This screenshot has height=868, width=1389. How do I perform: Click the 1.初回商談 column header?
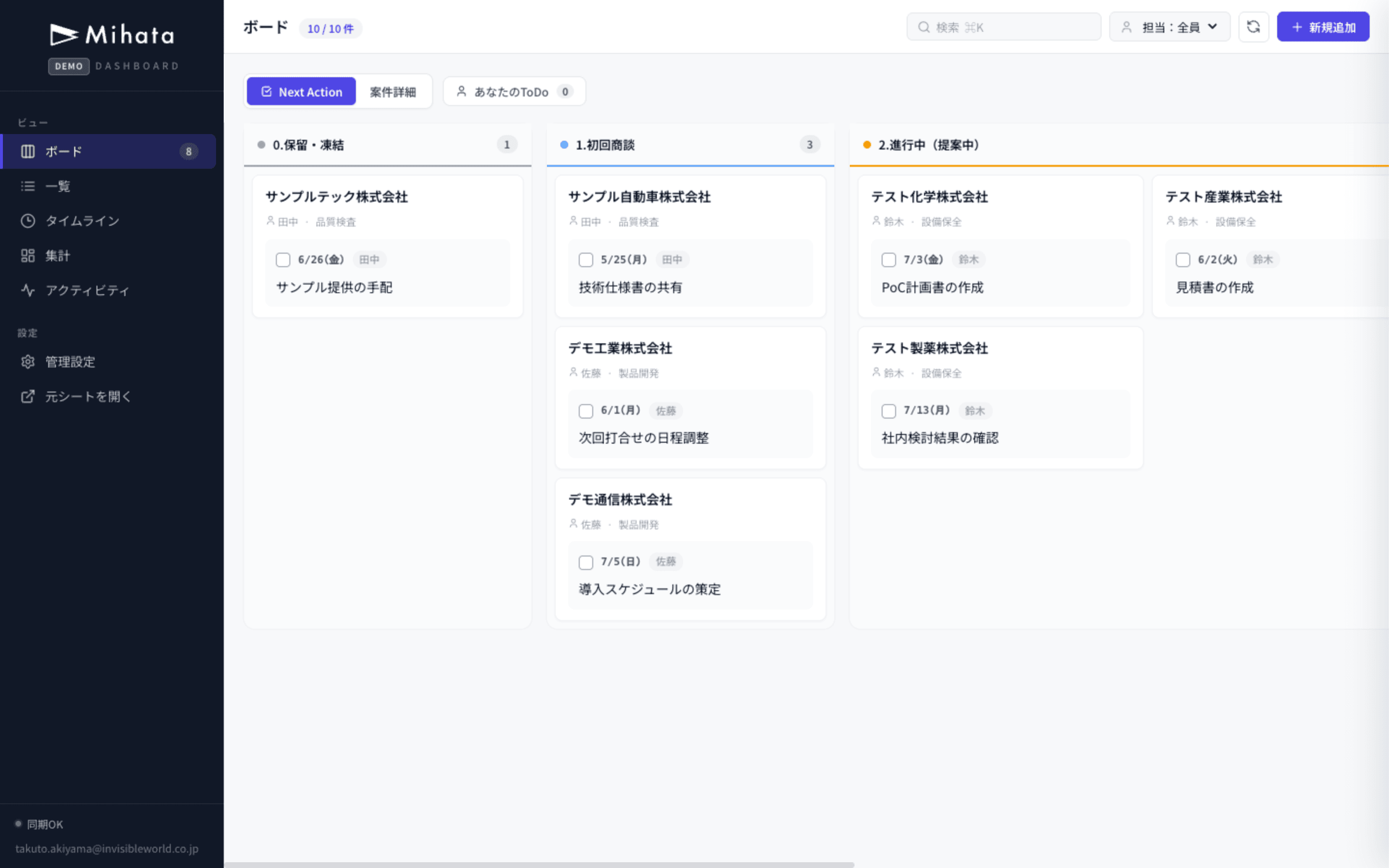[x=691, y=145]
